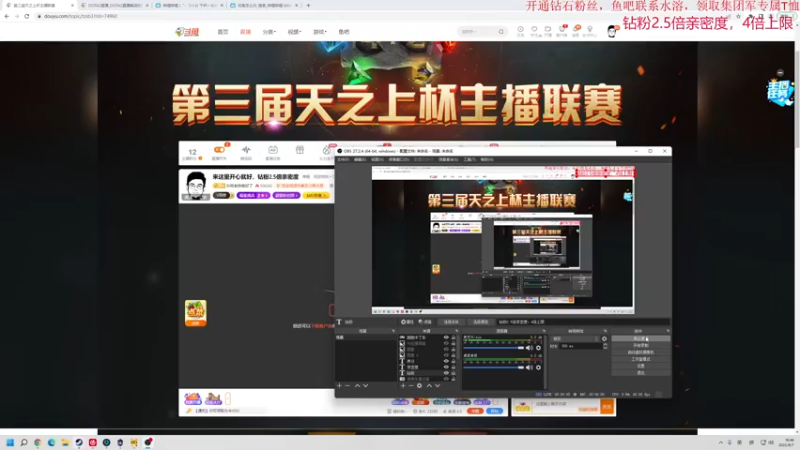Open Help menu in OBS menu bar

point(487,160)
